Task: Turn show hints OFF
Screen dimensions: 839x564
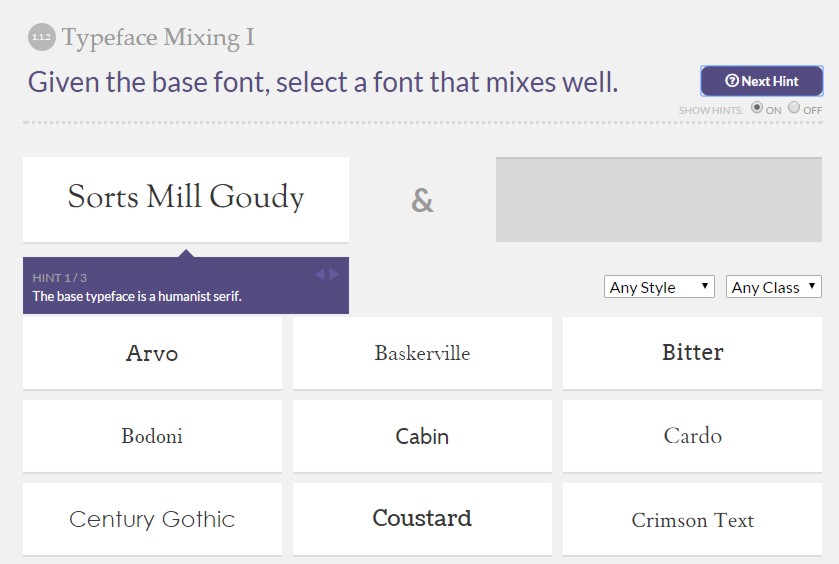Action: [794, 108]
